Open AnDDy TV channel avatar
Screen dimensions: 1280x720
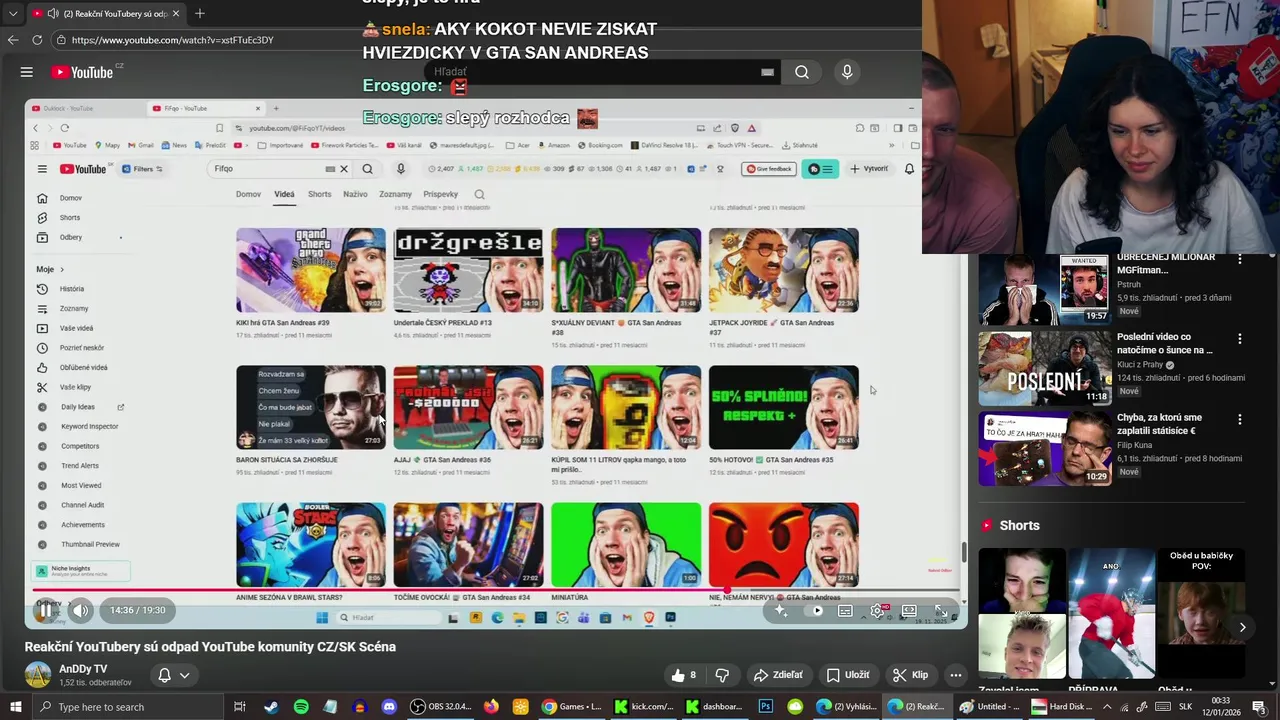click(38, 675)
